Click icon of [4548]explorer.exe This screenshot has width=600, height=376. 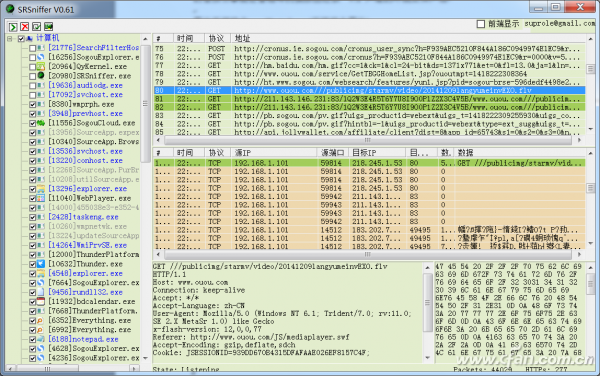click(41, 273)
